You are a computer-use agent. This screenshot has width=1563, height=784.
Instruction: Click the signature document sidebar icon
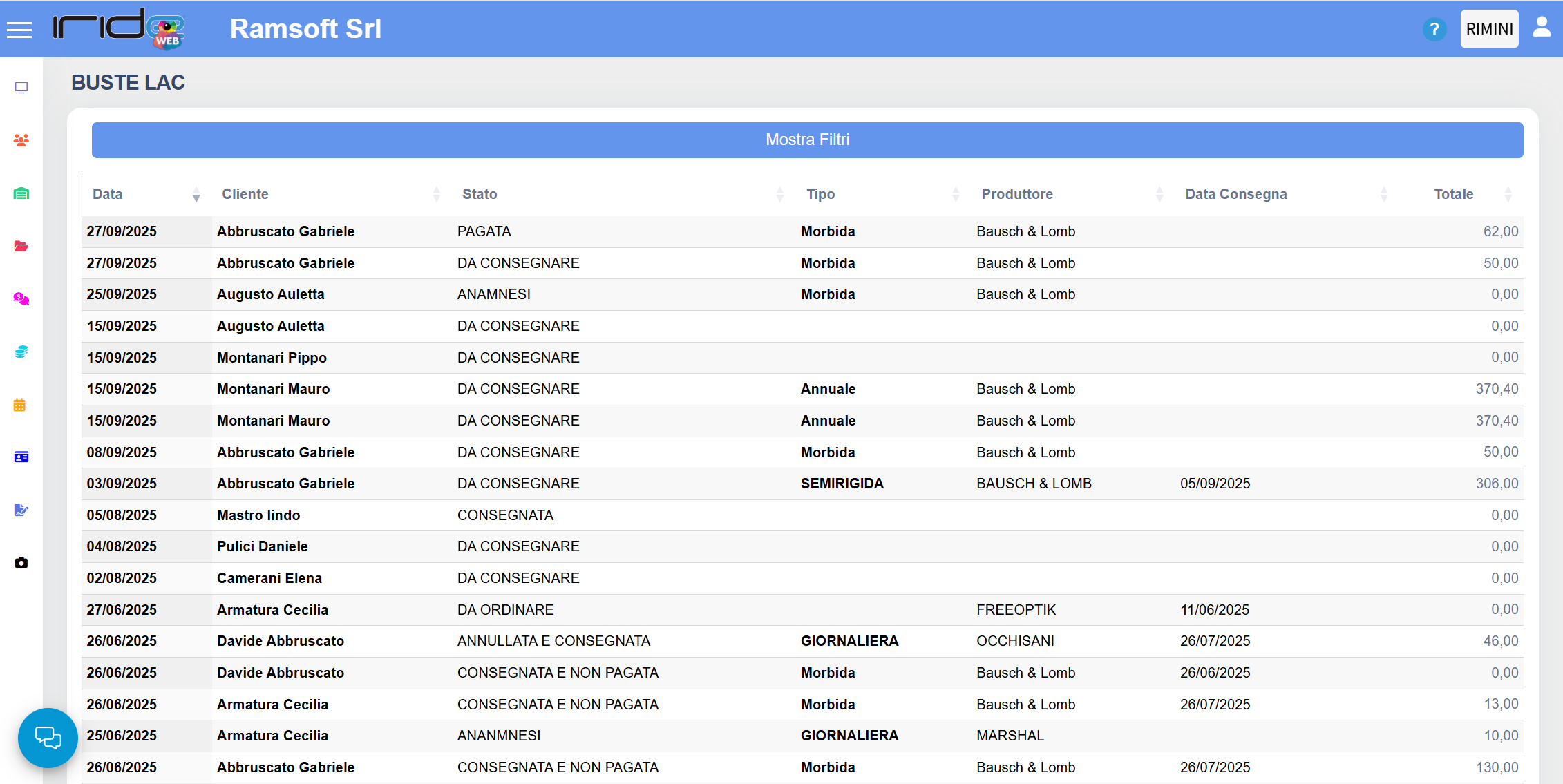coord(21,510)
